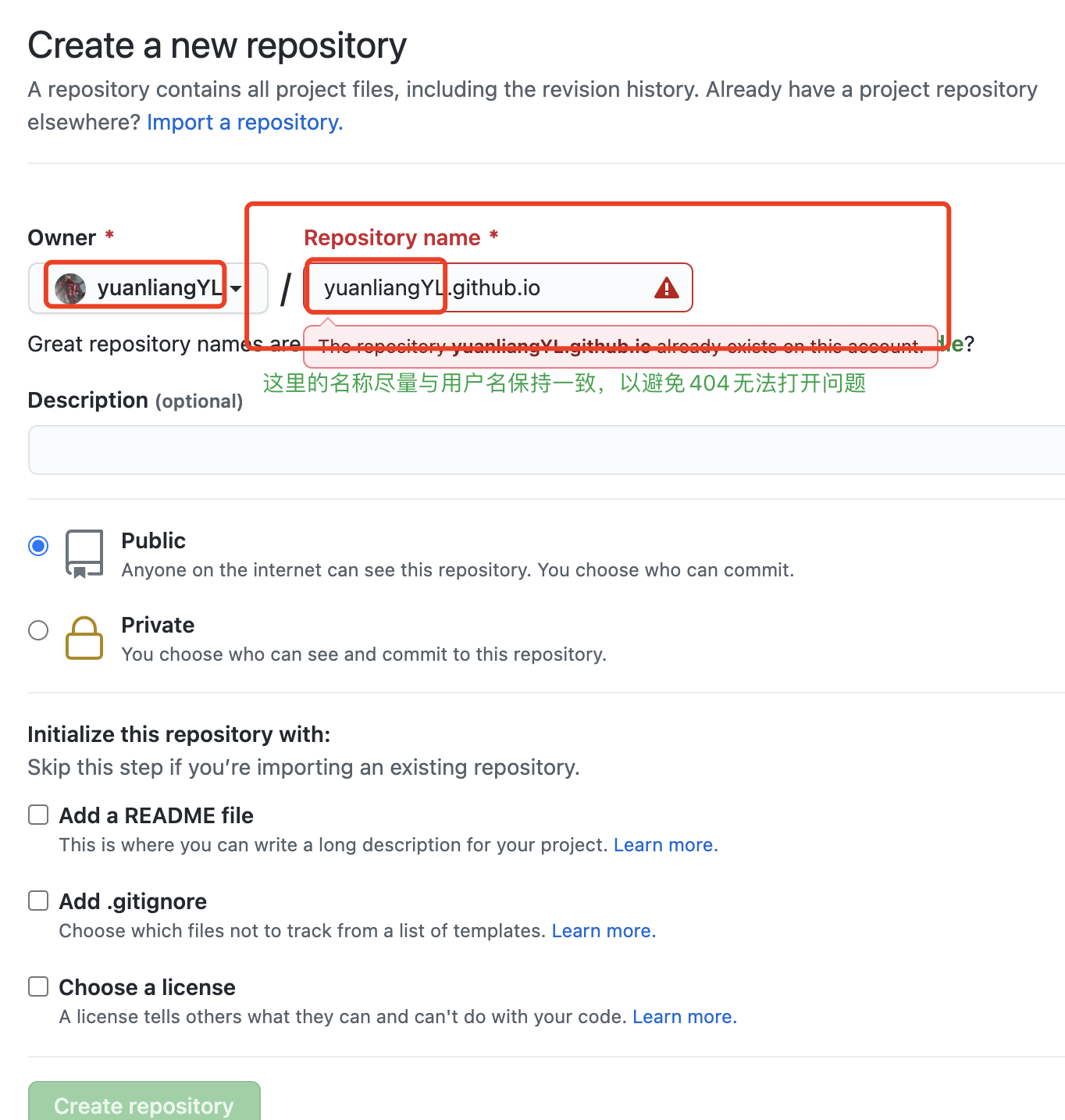Focus the Description text box
This screenshot has width=1065, height=1120.
547,450
